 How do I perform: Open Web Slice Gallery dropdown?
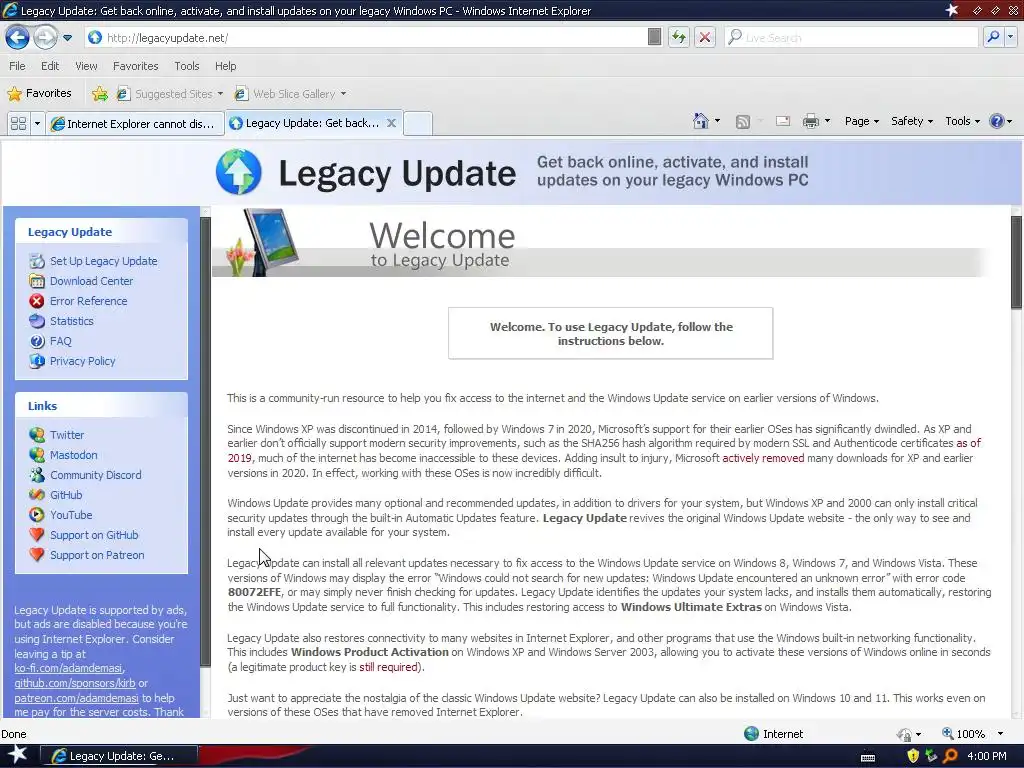click(x=291, y=94)
